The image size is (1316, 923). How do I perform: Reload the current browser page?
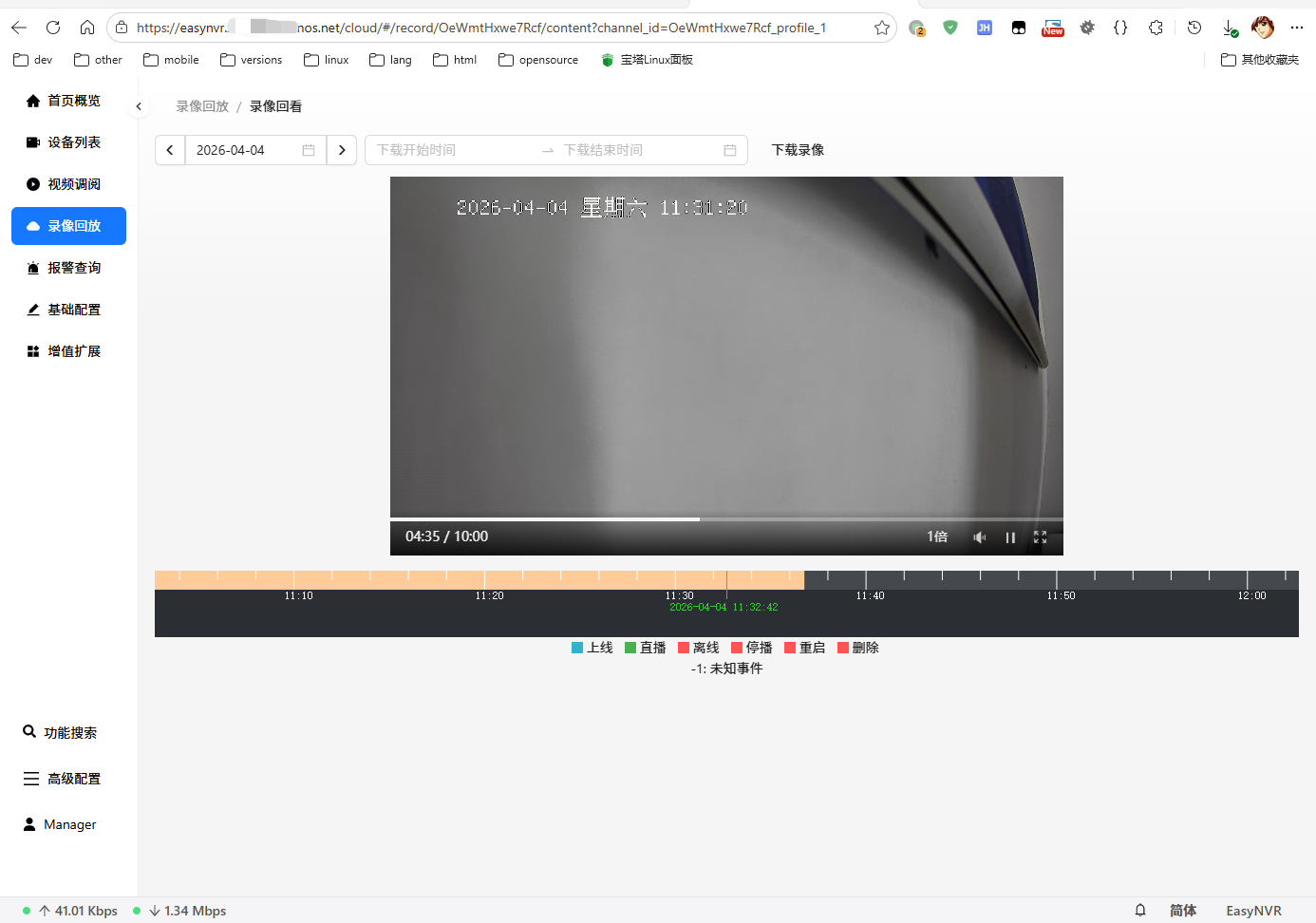(x=53, y=28)
